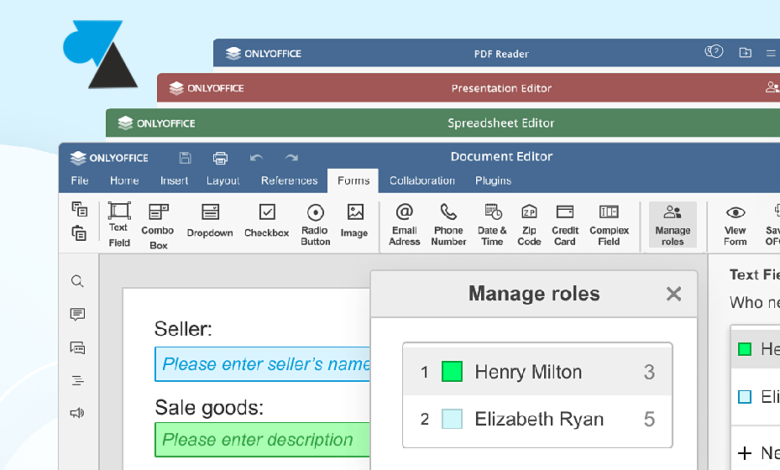Close the Manage roles dialog
The width and height of the screenshot is (780, 470).
pyautogui.click(x=674, y=294)
